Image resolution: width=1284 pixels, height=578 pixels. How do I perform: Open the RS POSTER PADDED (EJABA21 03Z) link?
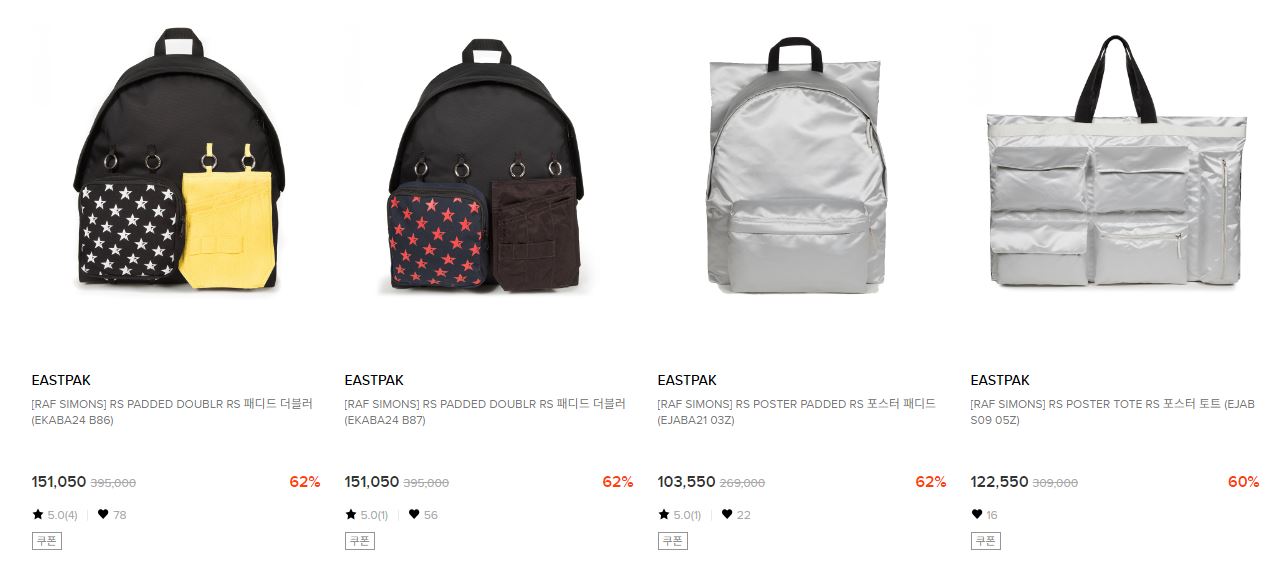tap(797, 412)
